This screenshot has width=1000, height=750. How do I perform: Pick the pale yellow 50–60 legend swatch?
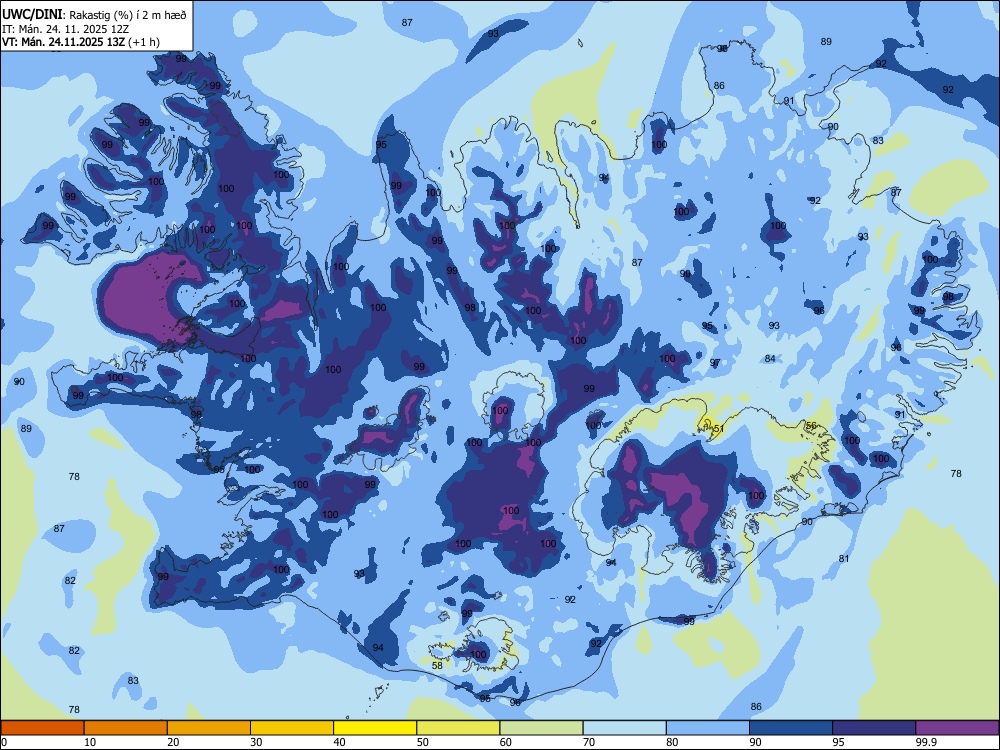coord(458,728)
